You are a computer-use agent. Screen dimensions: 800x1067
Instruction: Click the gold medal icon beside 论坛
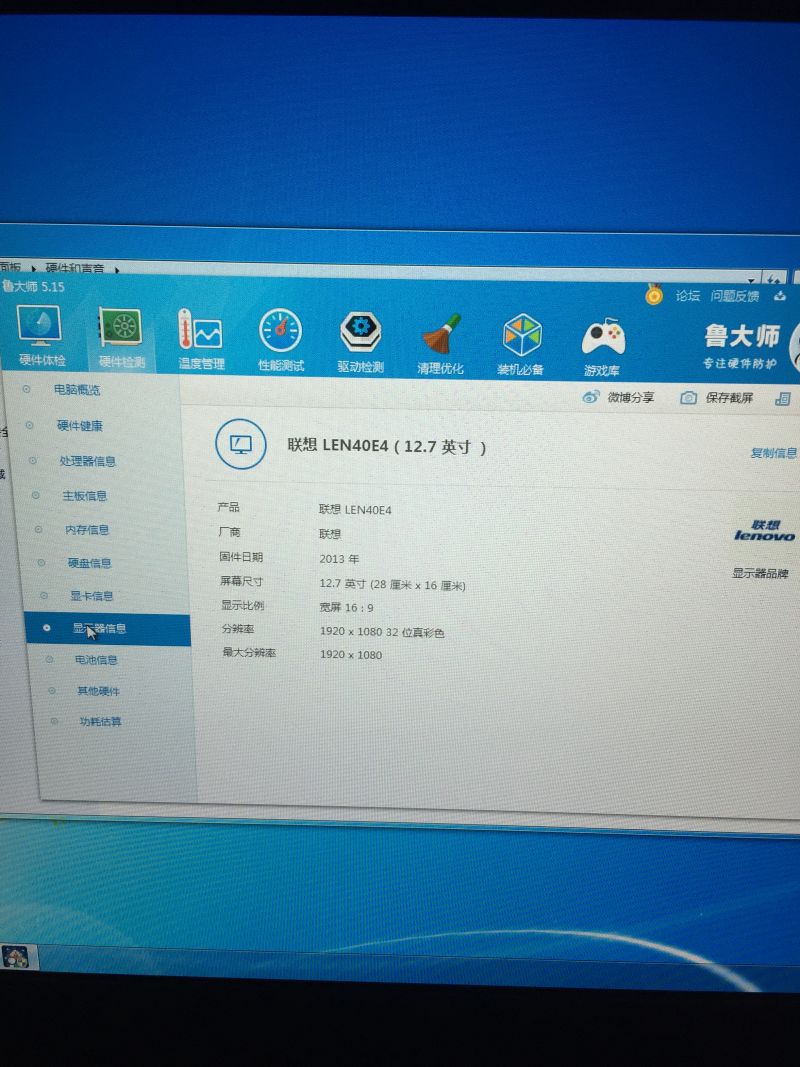[654, 294]
